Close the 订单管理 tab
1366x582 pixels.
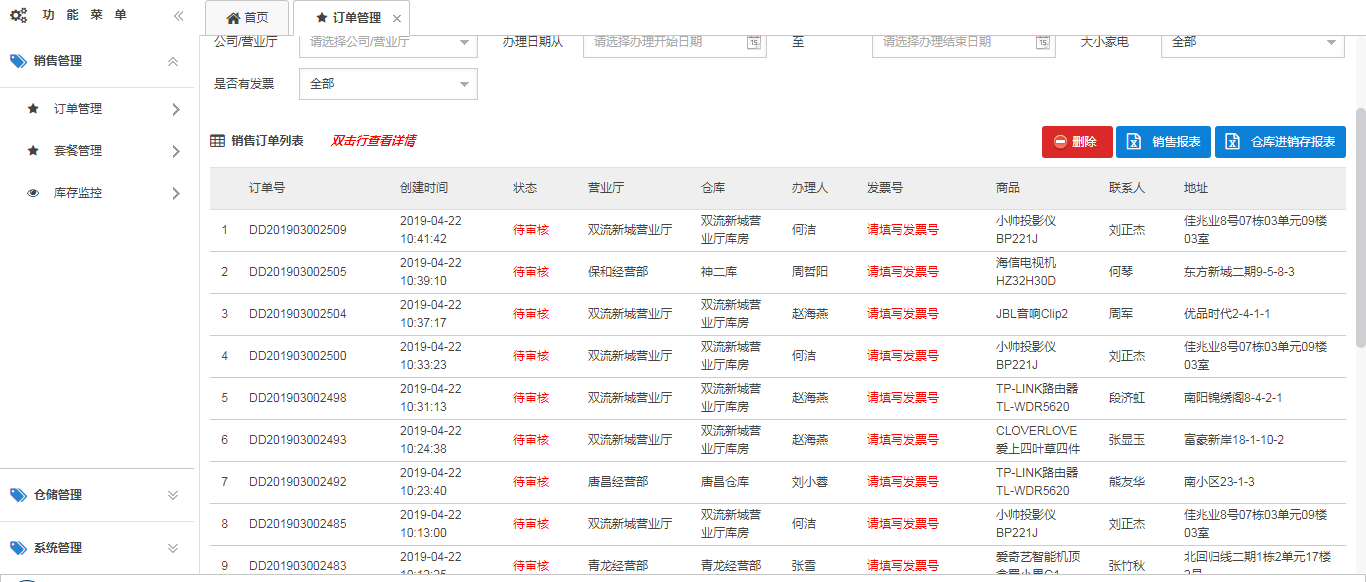tap(397, 19)
